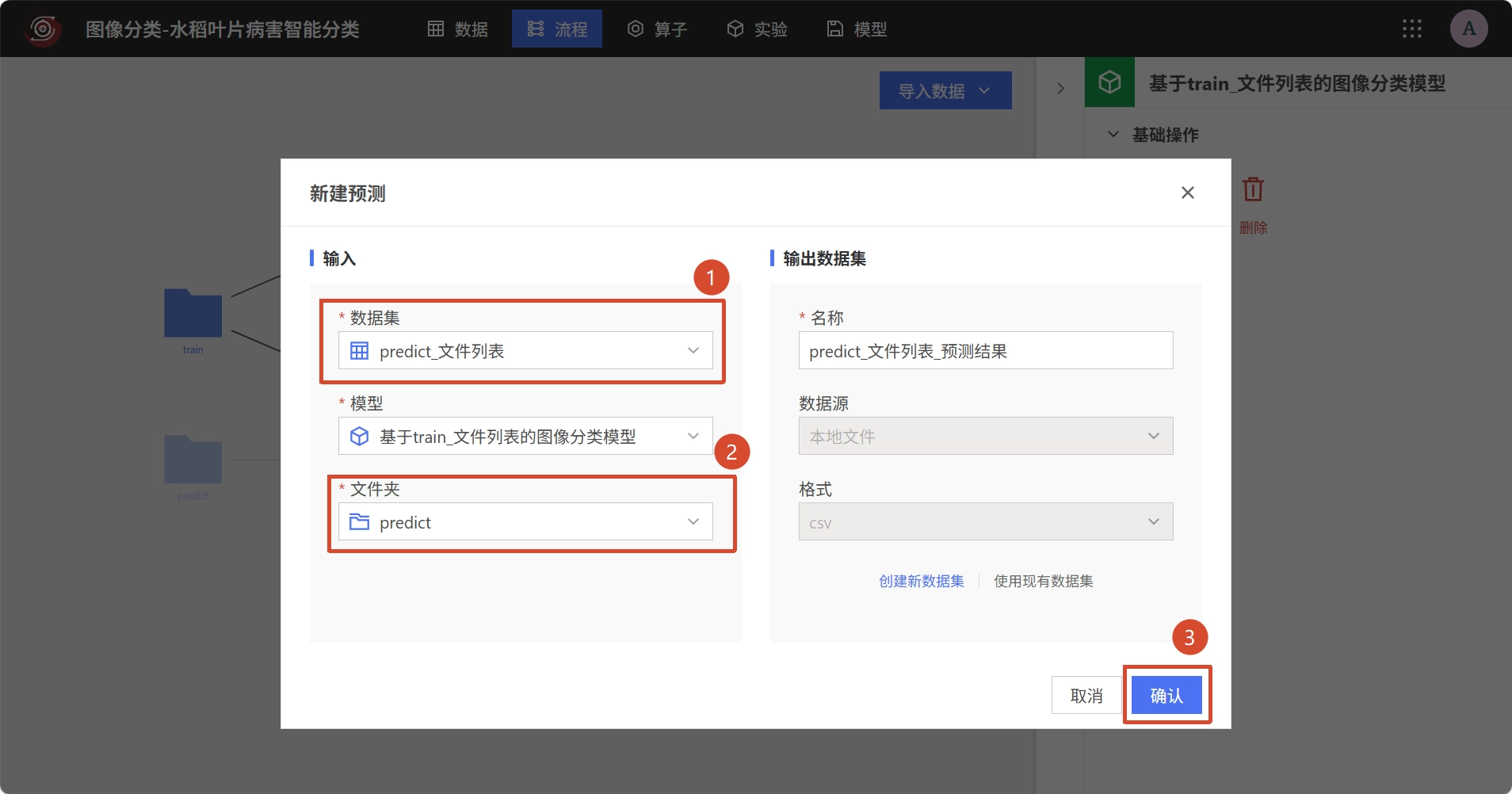Click the app logo icon
This screenshot has width=1512, height=794.
pos(43,29)
